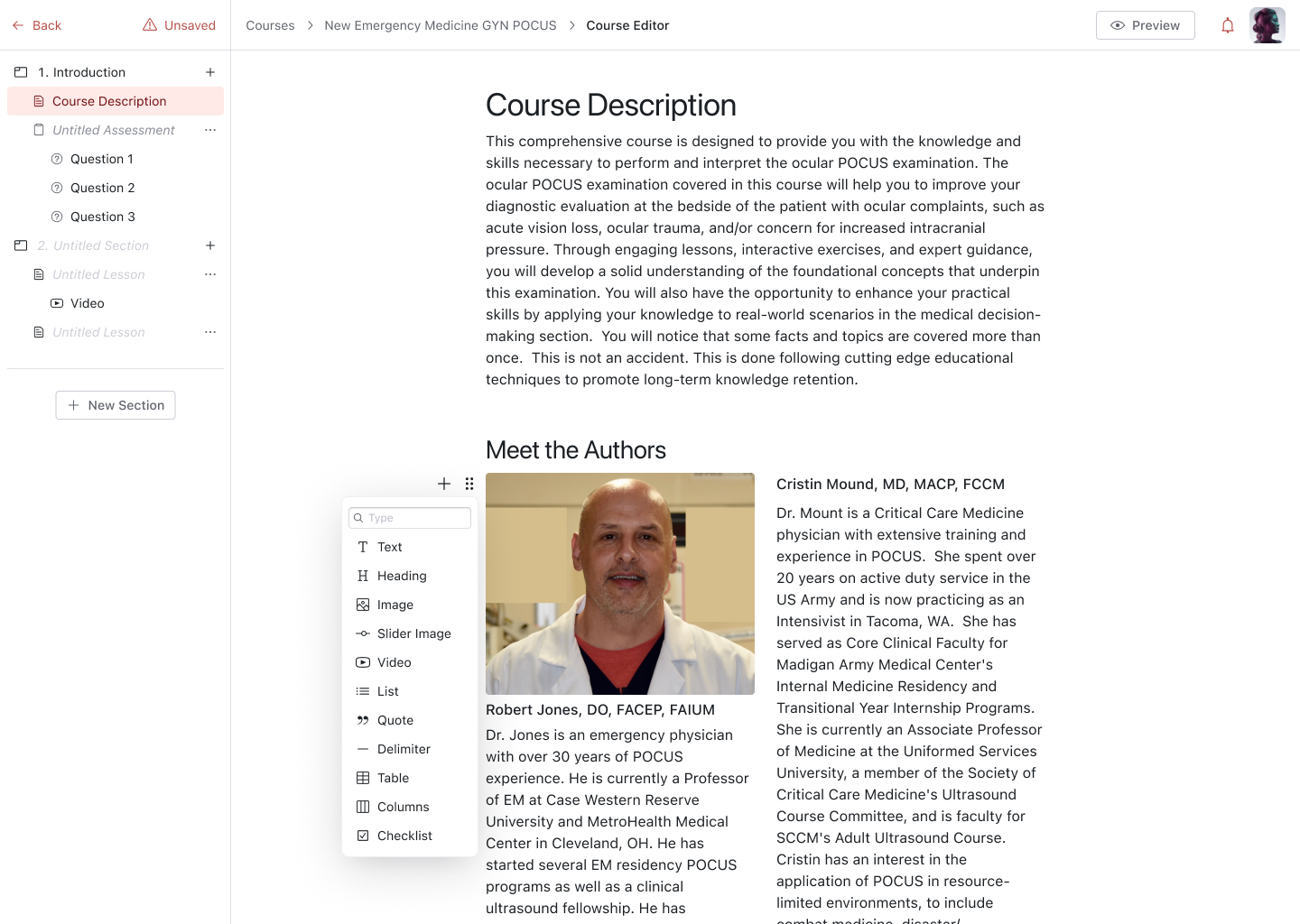Click Robert Jones author photo
This screenshot has width=1300, height=924.
click(620, 584)
